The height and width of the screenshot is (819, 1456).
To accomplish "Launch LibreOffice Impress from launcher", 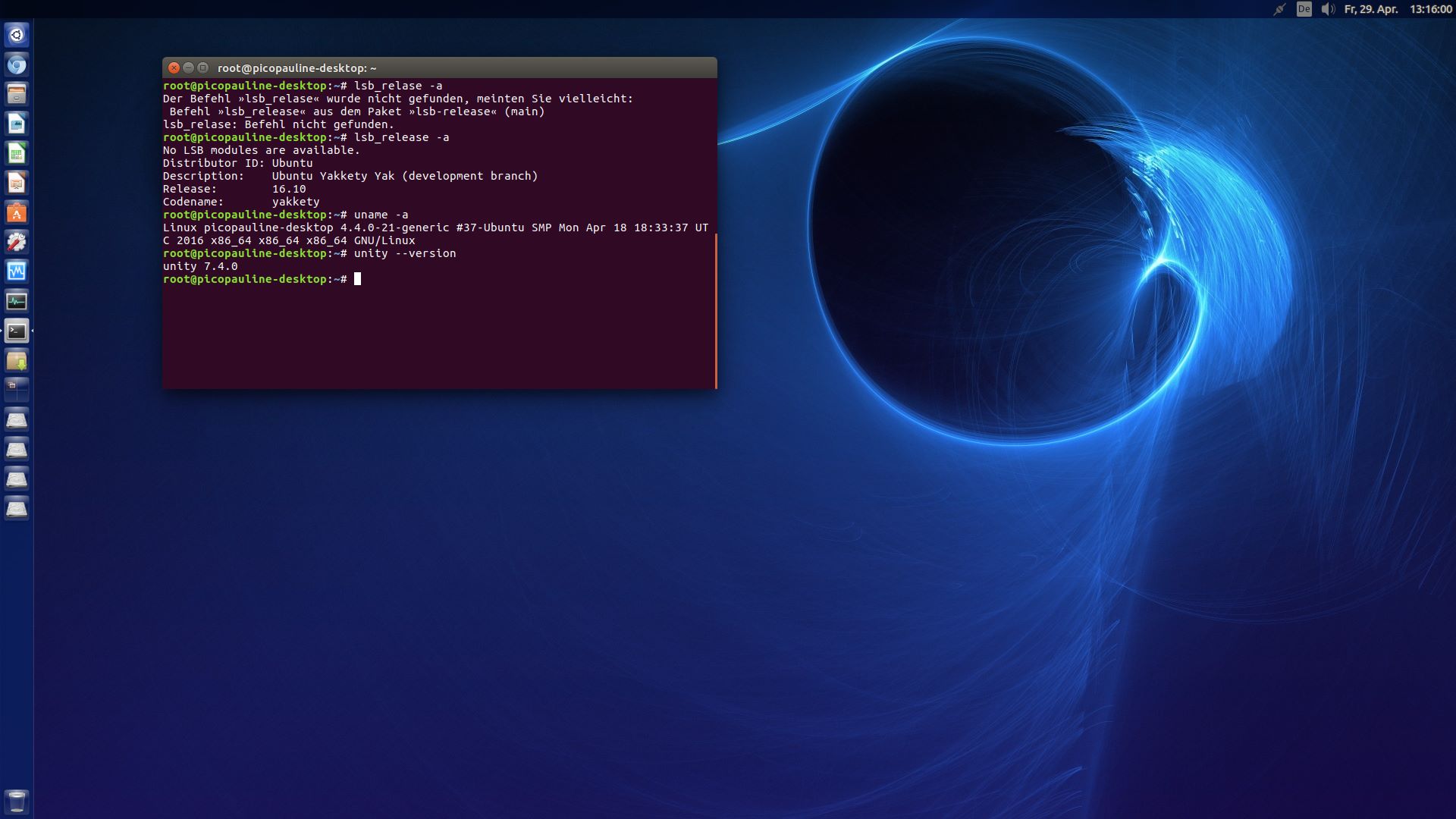I will [17, 183].
